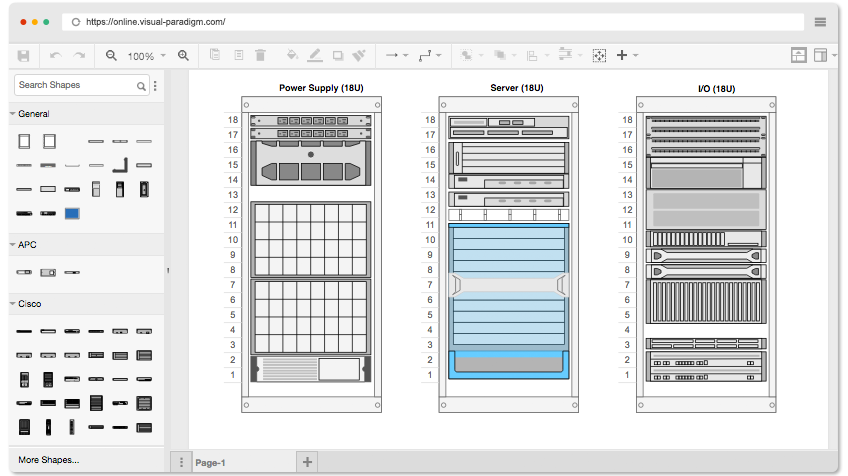Open the browser hamburger menu
This screenshot has height=476, width=848.
(x=820, y=22)
